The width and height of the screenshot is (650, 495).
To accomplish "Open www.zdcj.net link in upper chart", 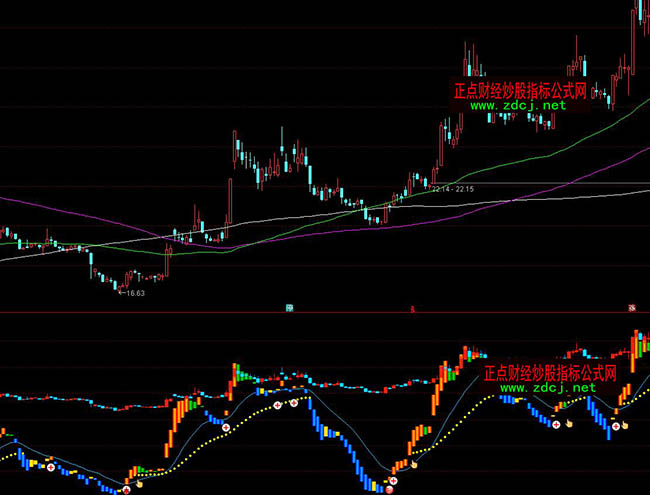I will pyautogui.click(x=517, y=105).
